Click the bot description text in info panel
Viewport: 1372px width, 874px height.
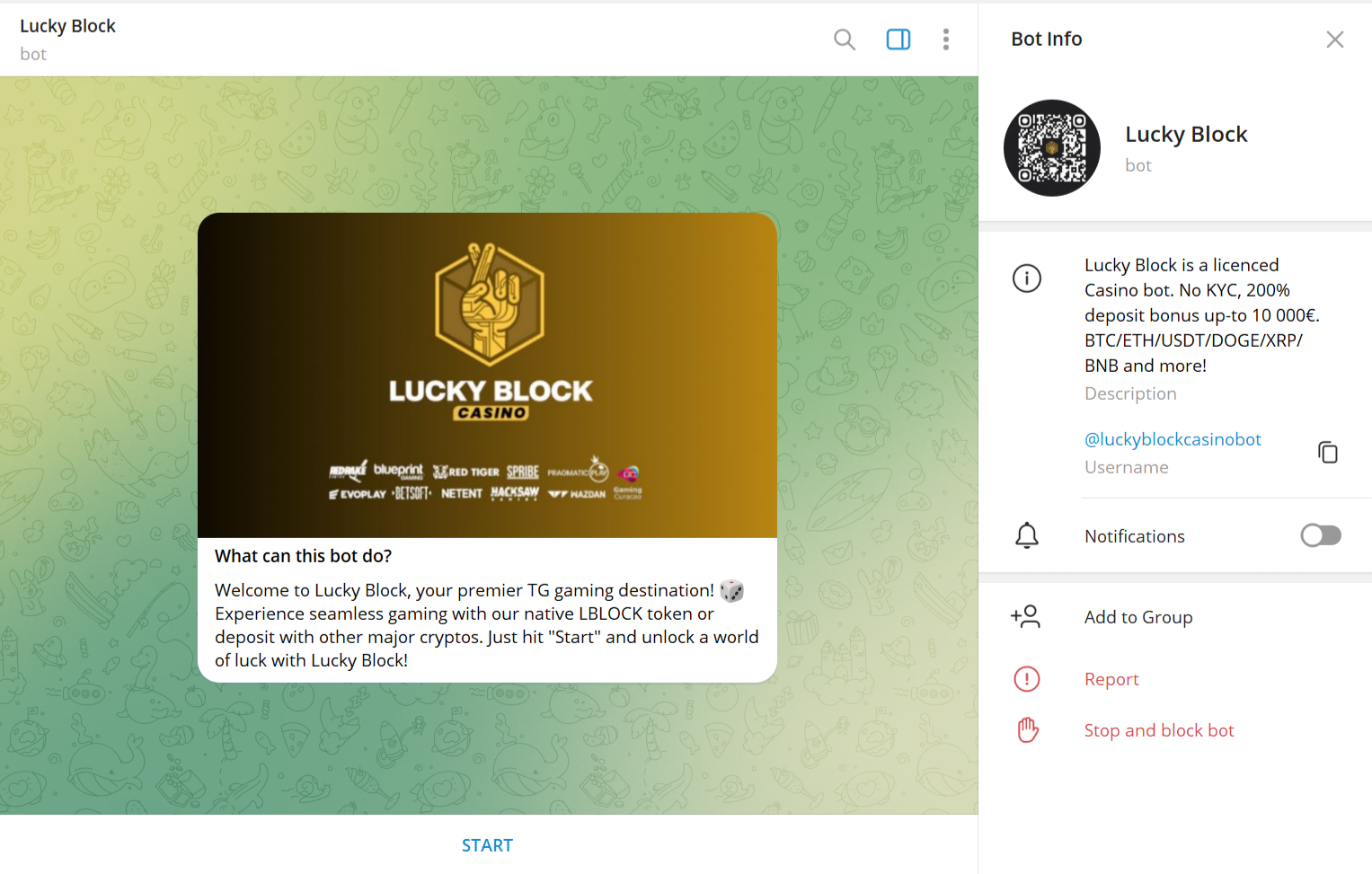tap(1202, 315)
